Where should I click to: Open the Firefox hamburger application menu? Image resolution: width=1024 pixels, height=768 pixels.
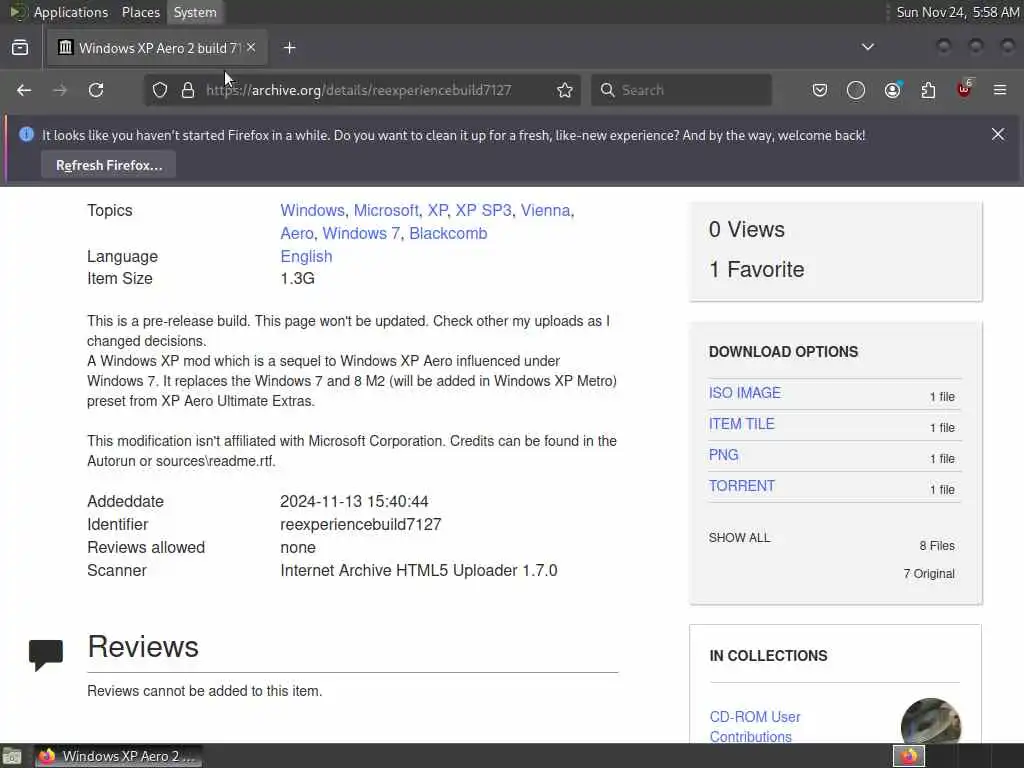[x=1000, y=90]
